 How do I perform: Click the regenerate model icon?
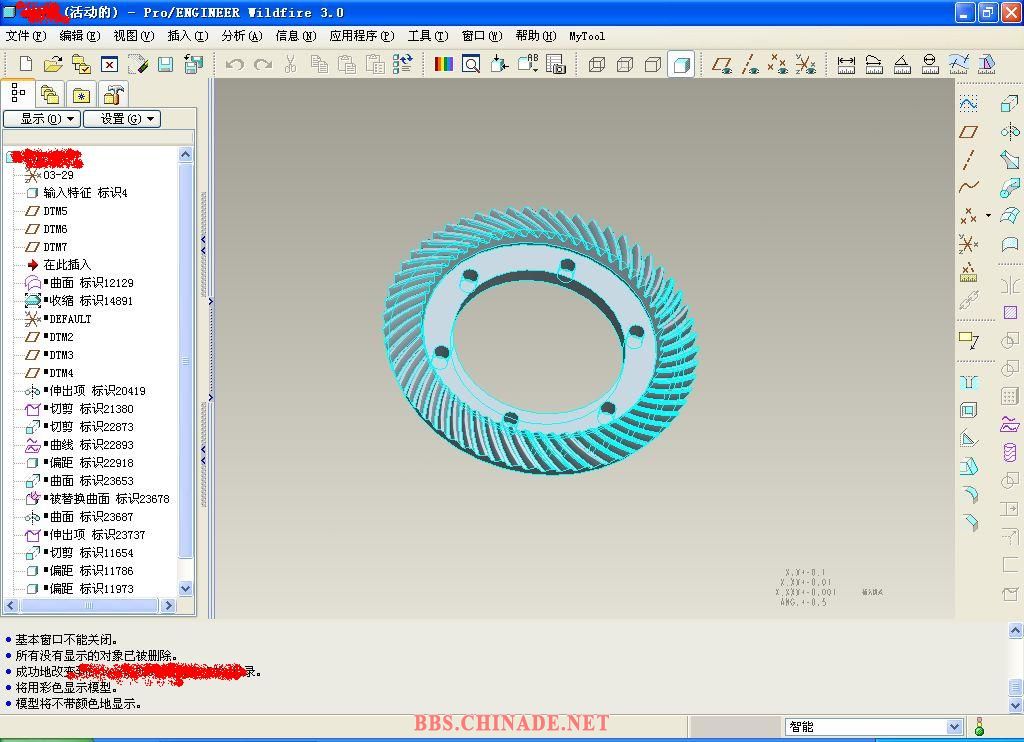pos(402,64)
